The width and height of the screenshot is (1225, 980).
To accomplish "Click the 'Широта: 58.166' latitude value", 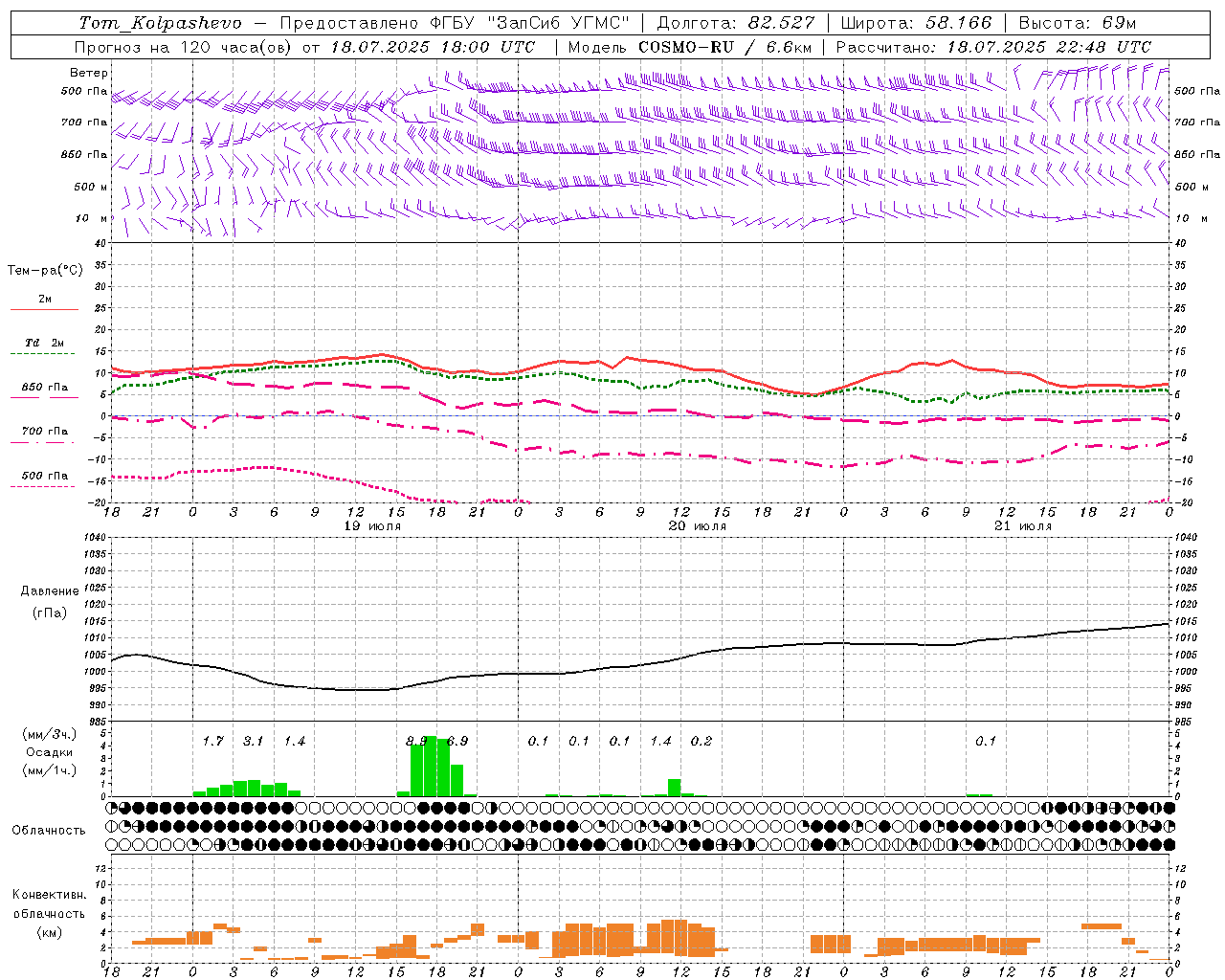I will click(x=917, y=23).
